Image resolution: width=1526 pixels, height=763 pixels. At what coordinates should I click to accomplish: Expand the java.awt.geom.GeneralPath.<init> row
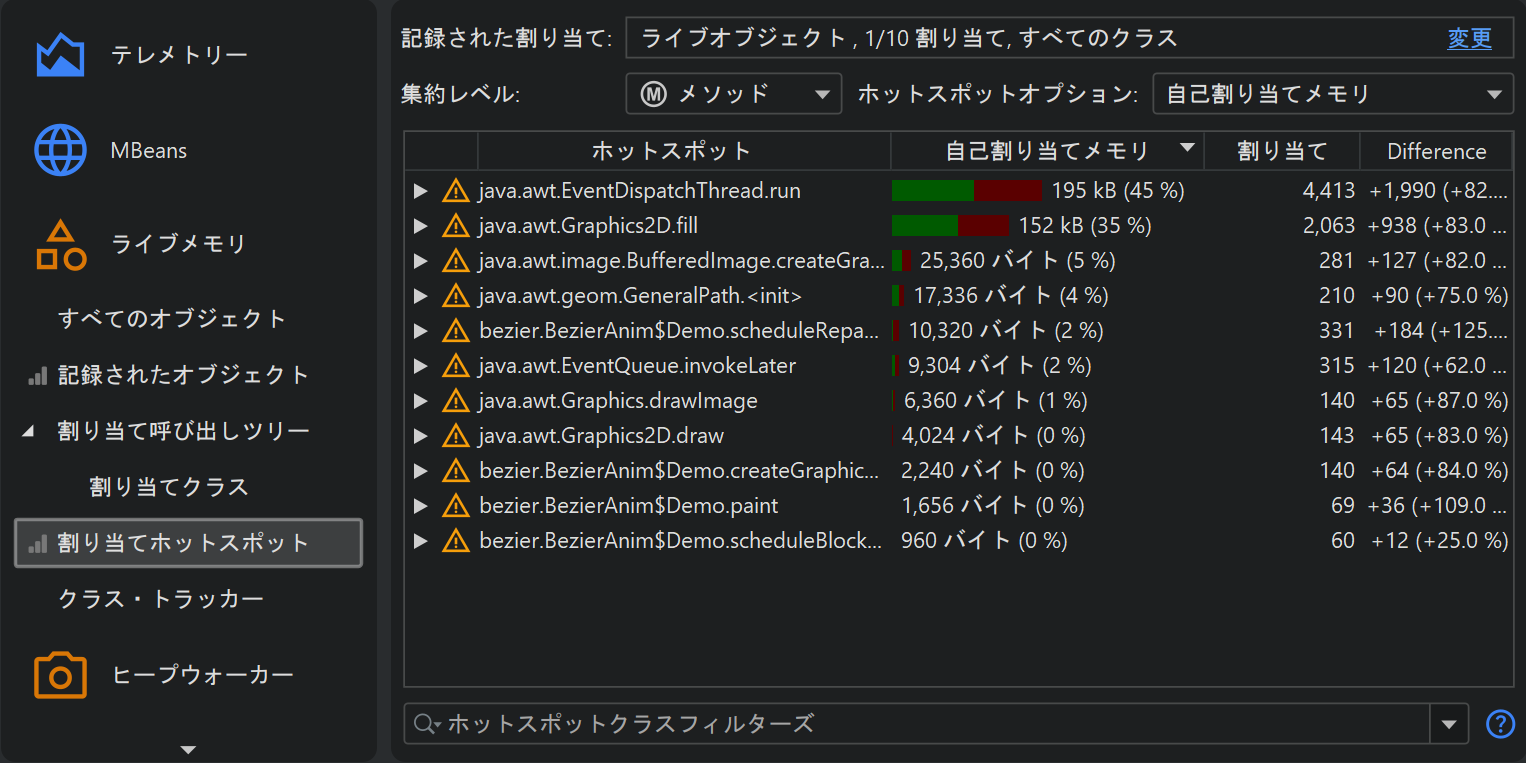pos(421,296)
